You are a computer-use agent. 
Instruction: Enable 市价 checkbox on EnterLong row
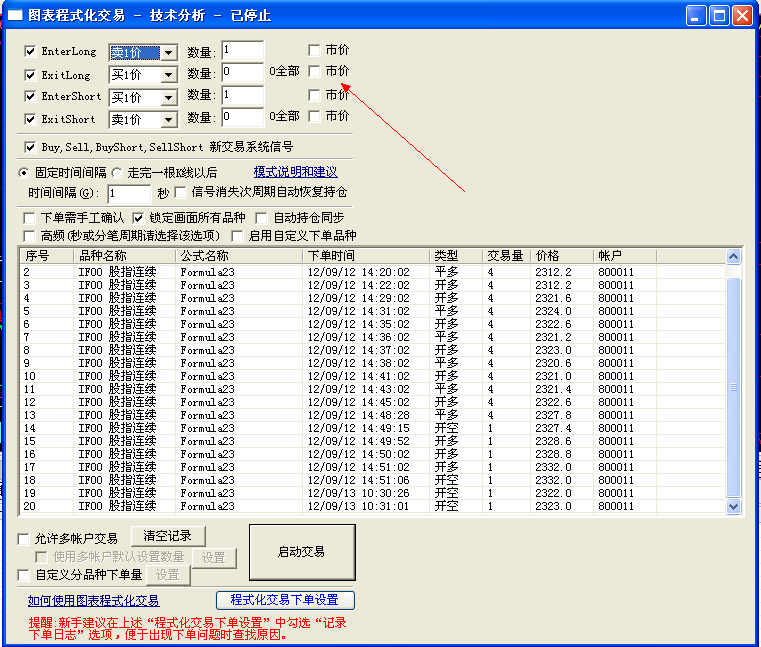(314, 50)
